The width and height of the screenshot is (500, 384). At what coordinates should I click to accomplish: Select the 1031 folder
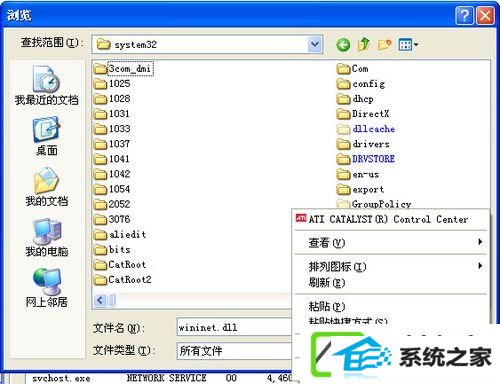point(112,114)
